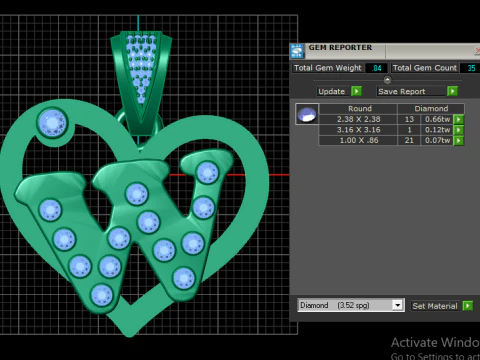This screenshot has width=480, height=360.
Task: Click the gem count cell showing 21
Action: pyautogui.click(x=409, y=141)
